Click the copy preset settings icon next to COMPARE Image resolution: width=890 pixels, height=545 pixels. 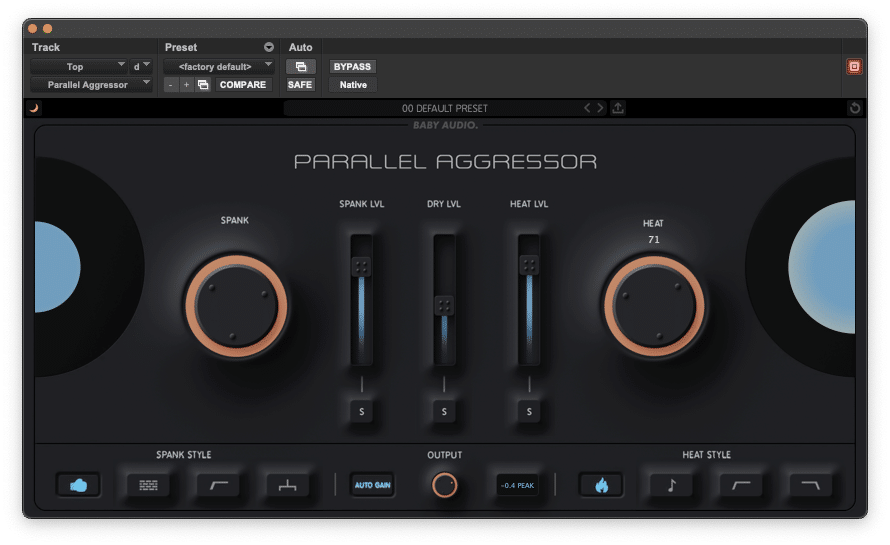(x=203, y=85)
